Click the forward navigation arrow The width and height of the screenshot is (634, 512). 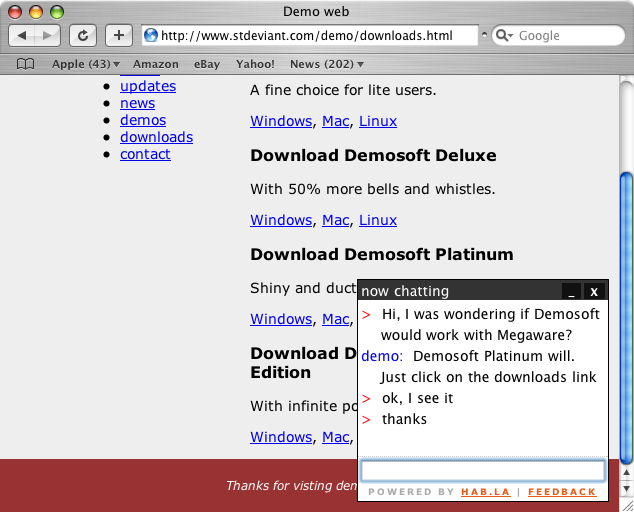[x=48, y=35]
